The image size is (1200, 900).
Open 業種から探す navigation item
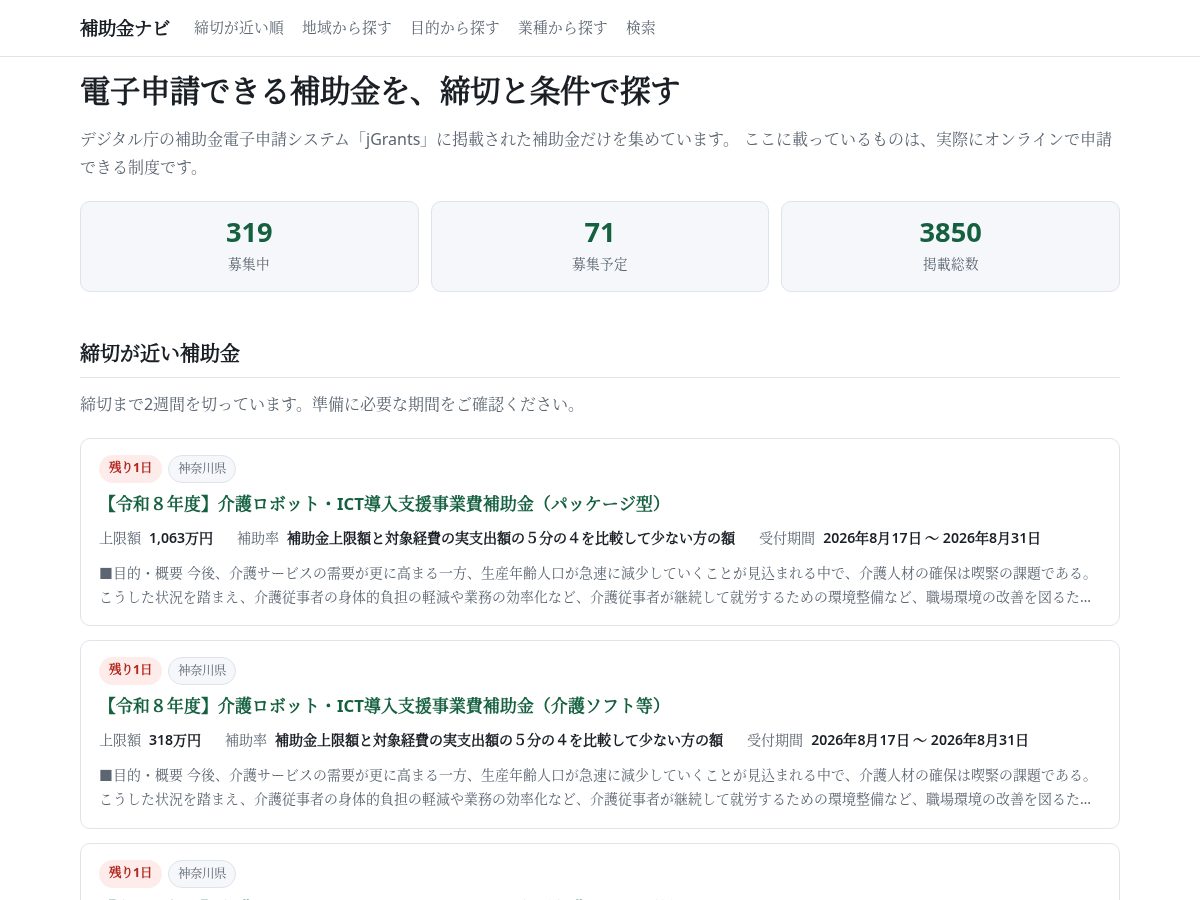tap(563, 28)
